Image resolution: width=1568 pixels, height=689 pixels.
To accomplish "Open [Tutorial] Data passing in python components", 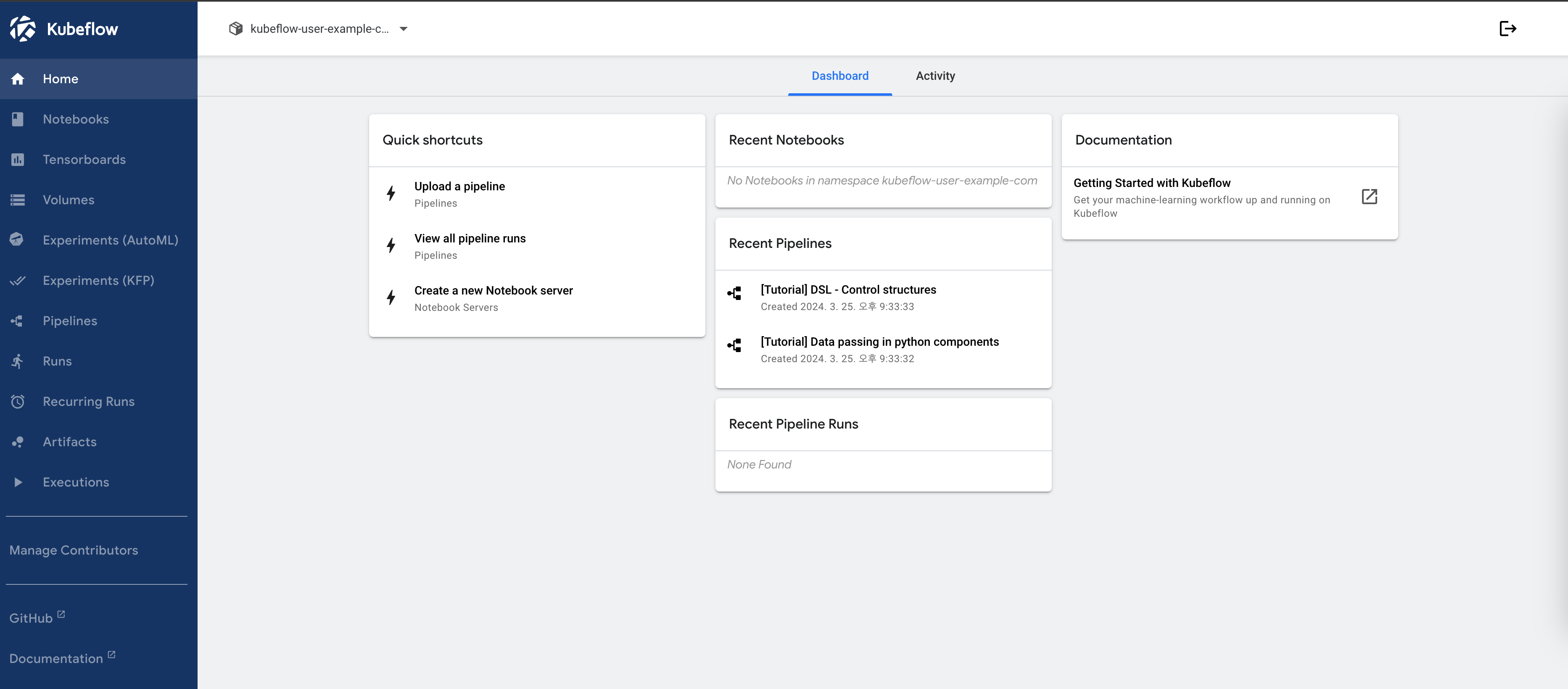I will click(883, 350).
